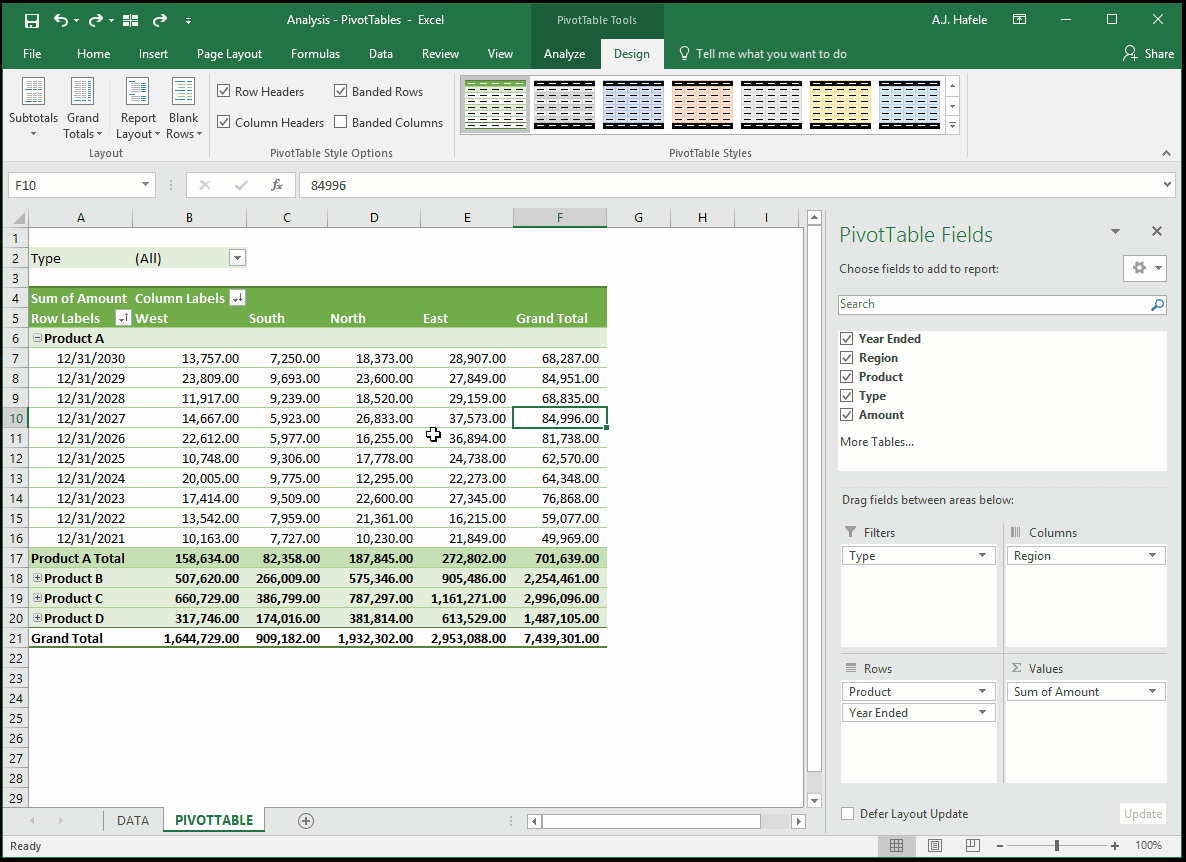Collapse the ribbon with the chevron

click(1166, 153)
